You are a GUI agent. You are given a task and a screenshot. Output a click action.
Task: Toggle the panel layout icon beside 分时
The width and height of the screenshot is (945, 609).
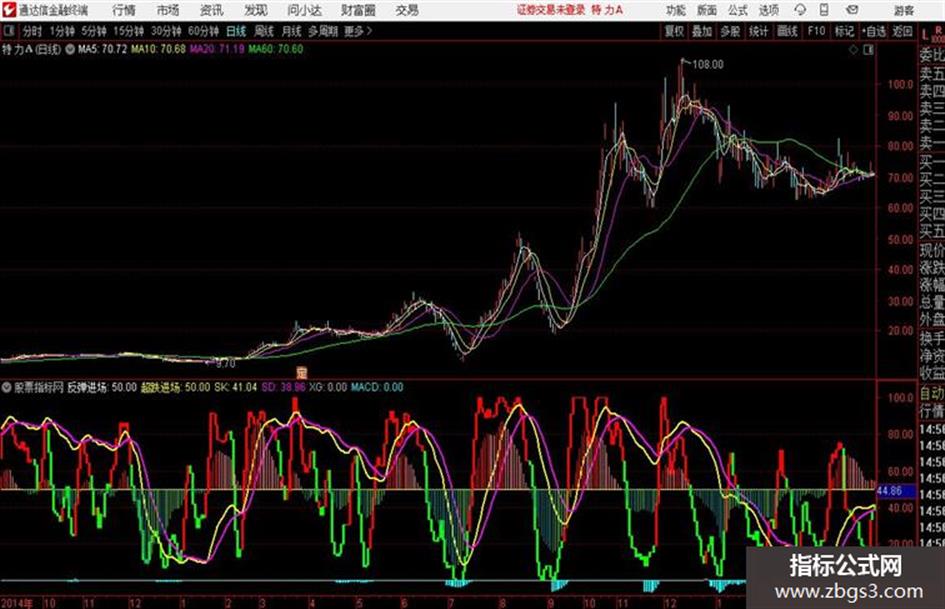8,31
